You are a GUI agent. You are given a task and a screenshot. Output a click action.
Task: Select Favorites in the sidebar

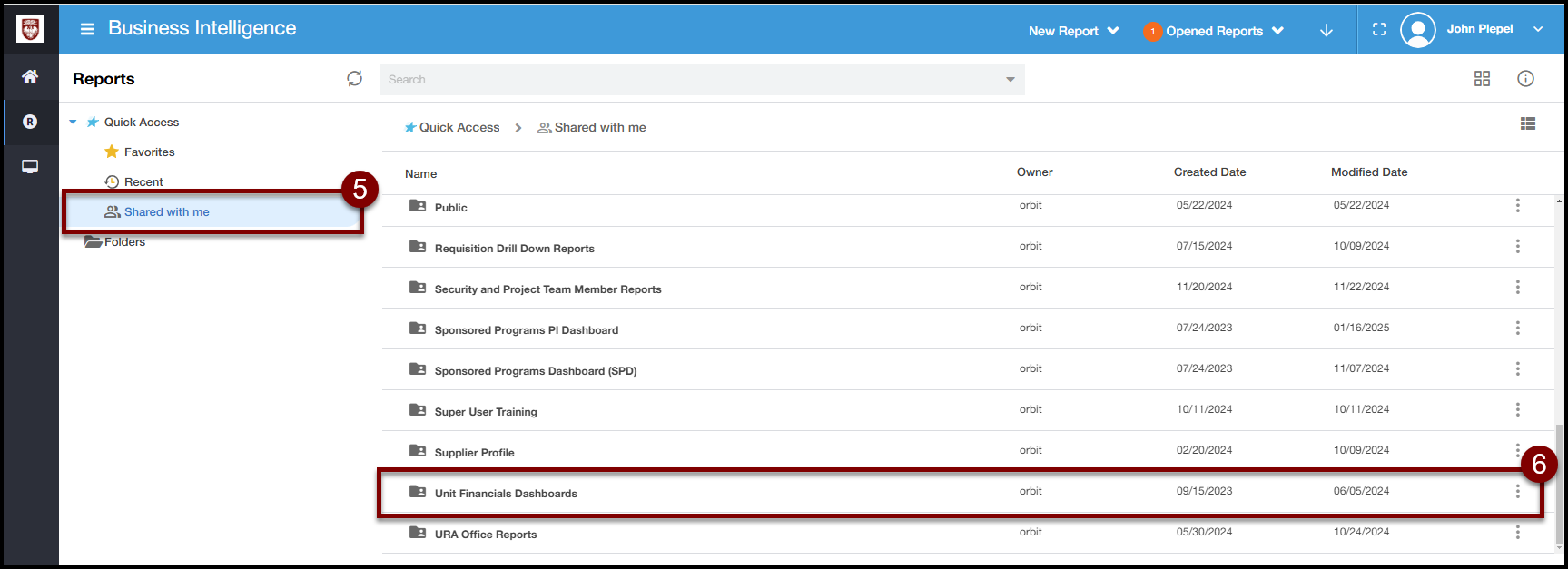[149, 152]
